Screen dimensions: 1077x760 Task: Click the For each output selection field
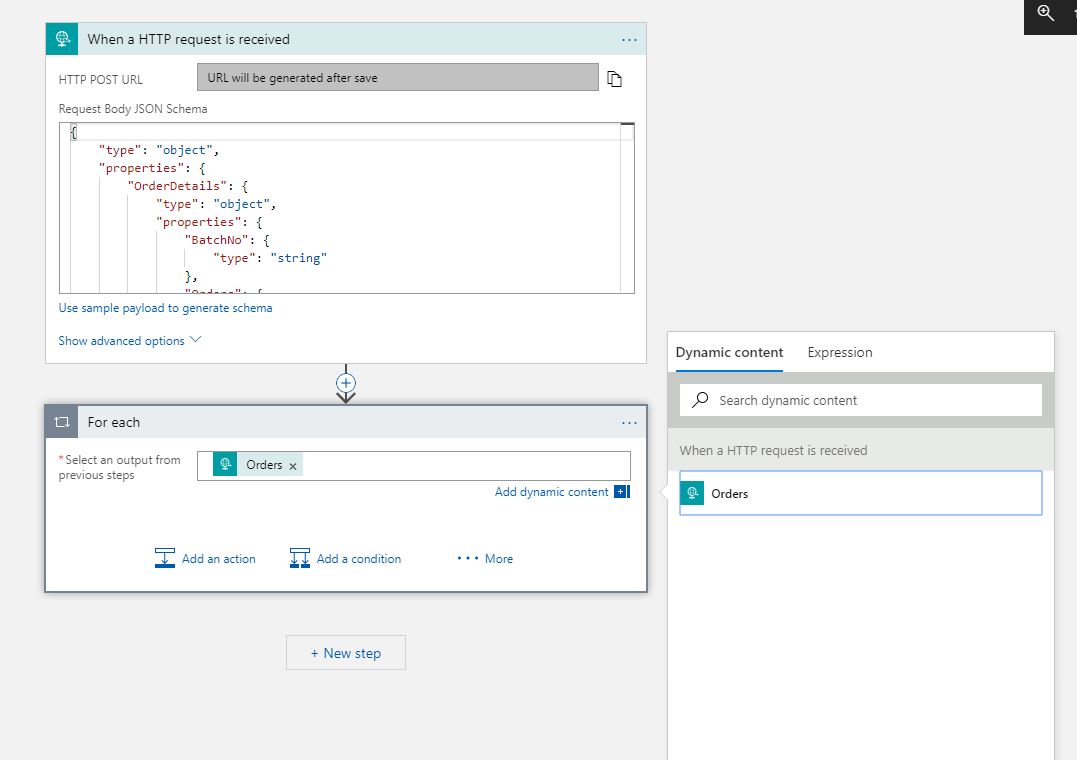[413, 465]
